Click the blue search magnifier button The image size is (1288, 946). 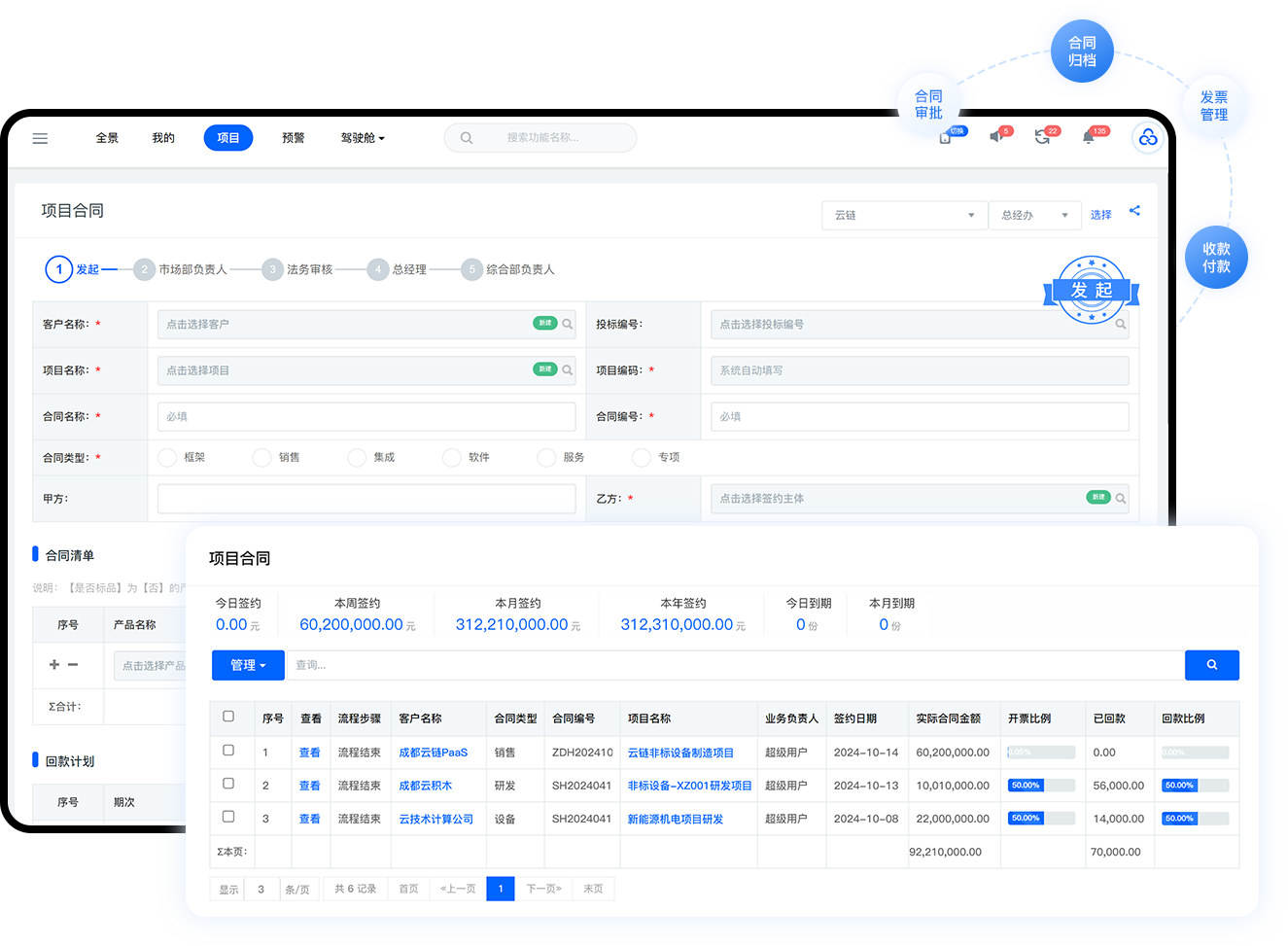coord(1211,665)
